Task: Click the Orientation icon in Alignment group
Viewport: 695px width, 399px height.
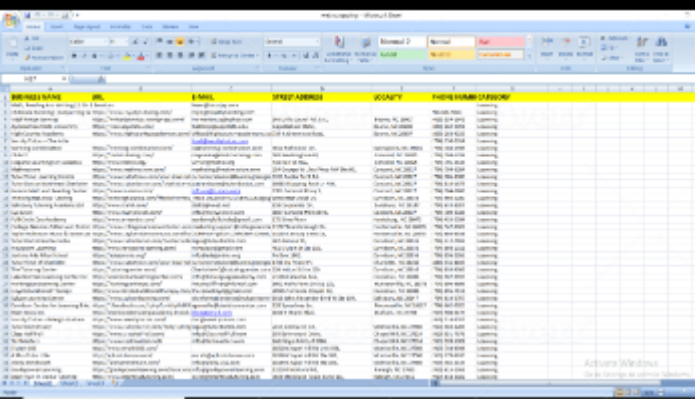Action: pyautogui.click(x=191, y=42)
